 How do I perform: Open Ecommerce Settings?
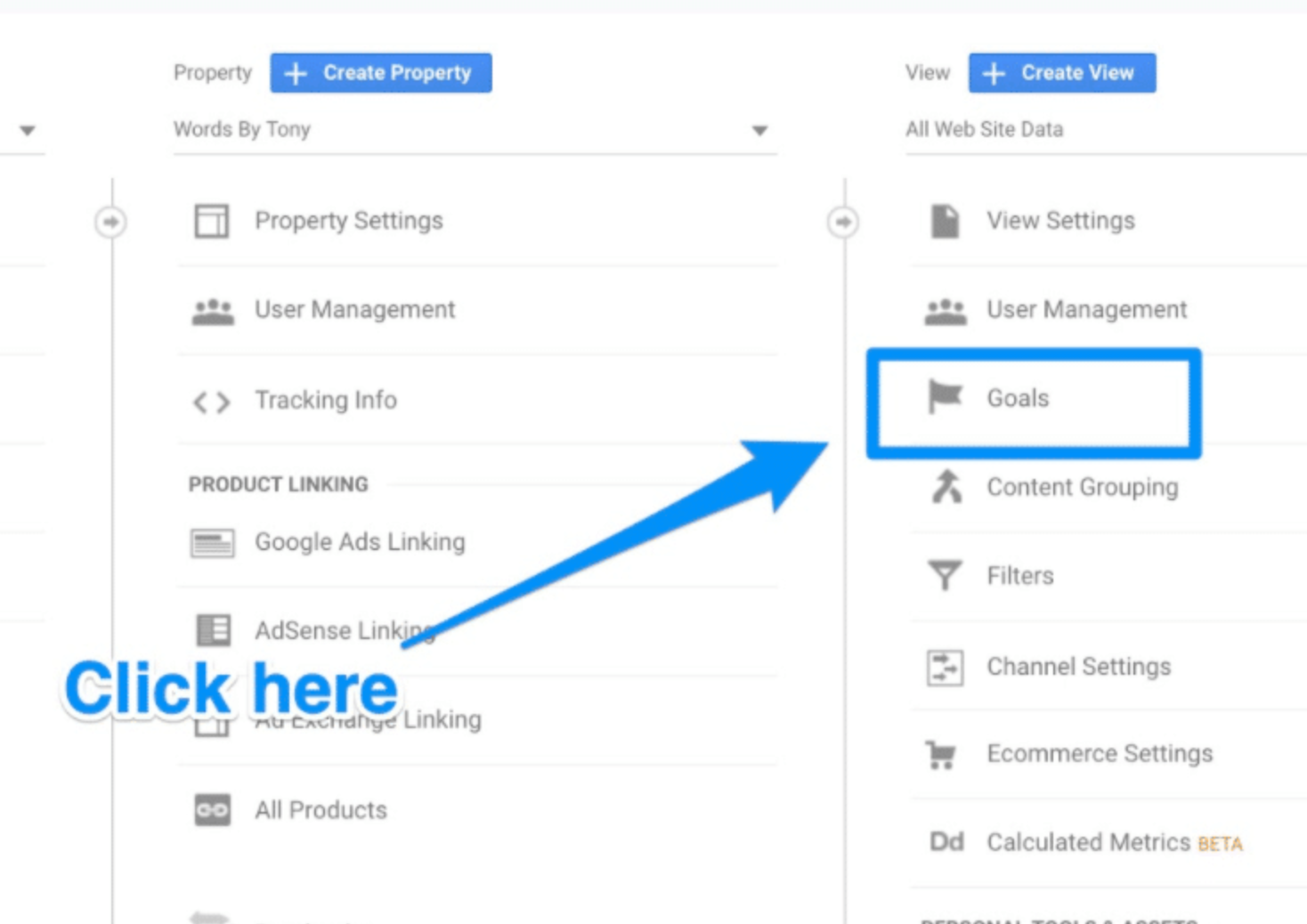click(x=1100, y=754)
